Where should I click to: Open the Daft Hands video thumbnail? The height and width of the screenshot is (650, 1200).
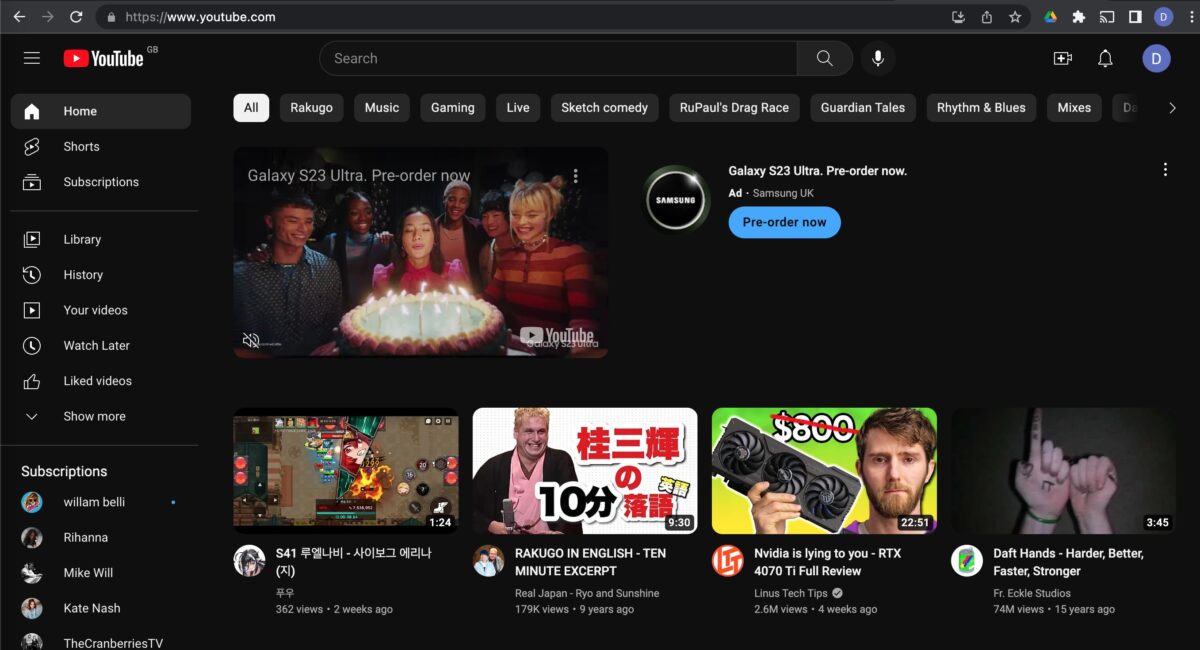(x=1063, y=470)
